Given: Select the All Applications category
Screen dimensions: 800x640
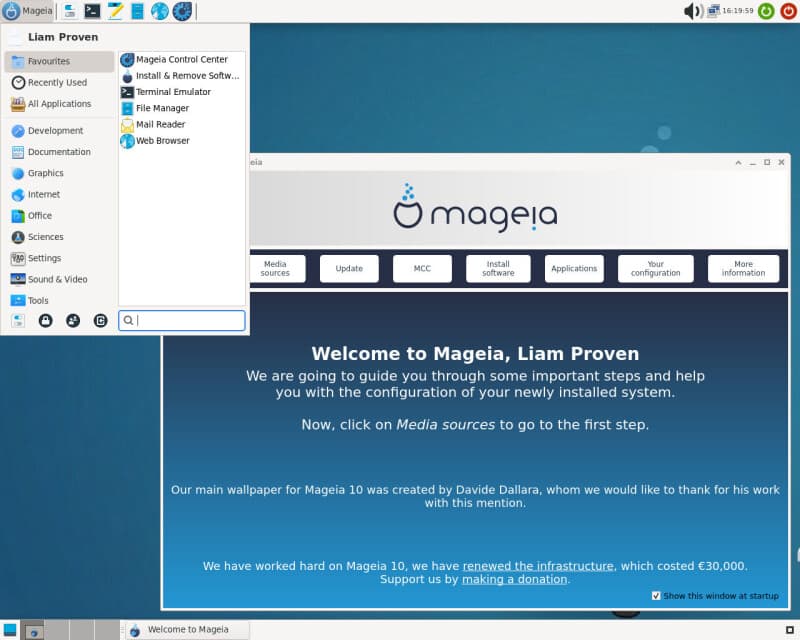Looking at the screenshot, I should 59,104.
